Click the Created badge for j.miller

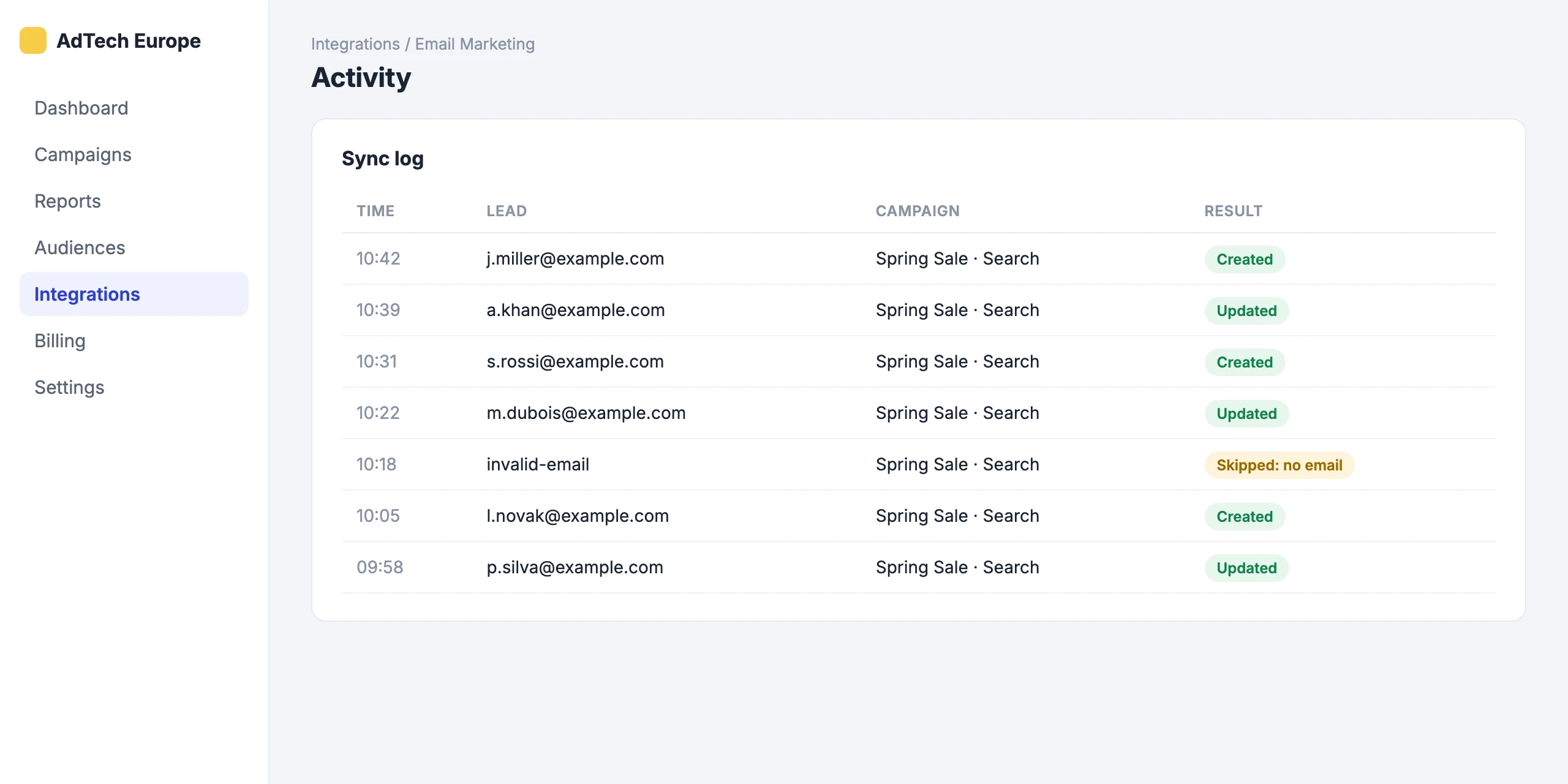click(x=1245, y=259)
